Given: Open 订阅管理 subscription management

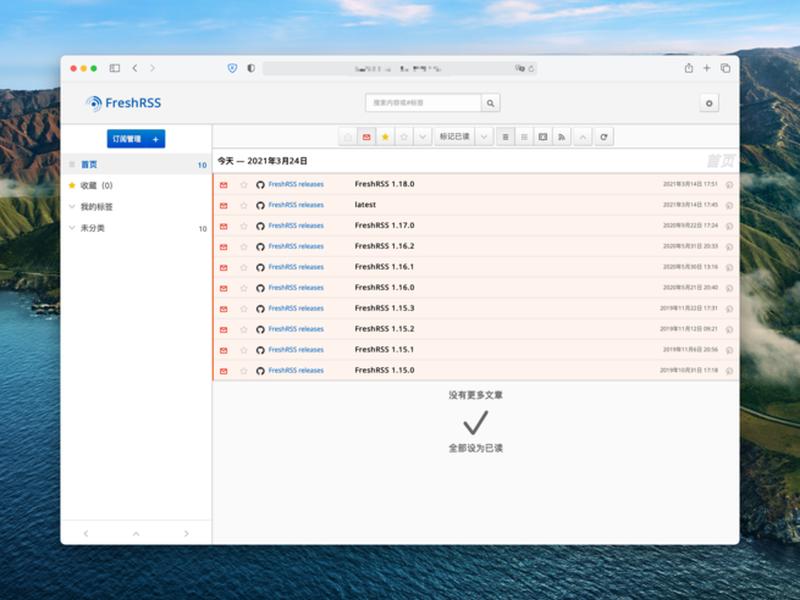Looking at the screenshot, I should click(127, 139).
